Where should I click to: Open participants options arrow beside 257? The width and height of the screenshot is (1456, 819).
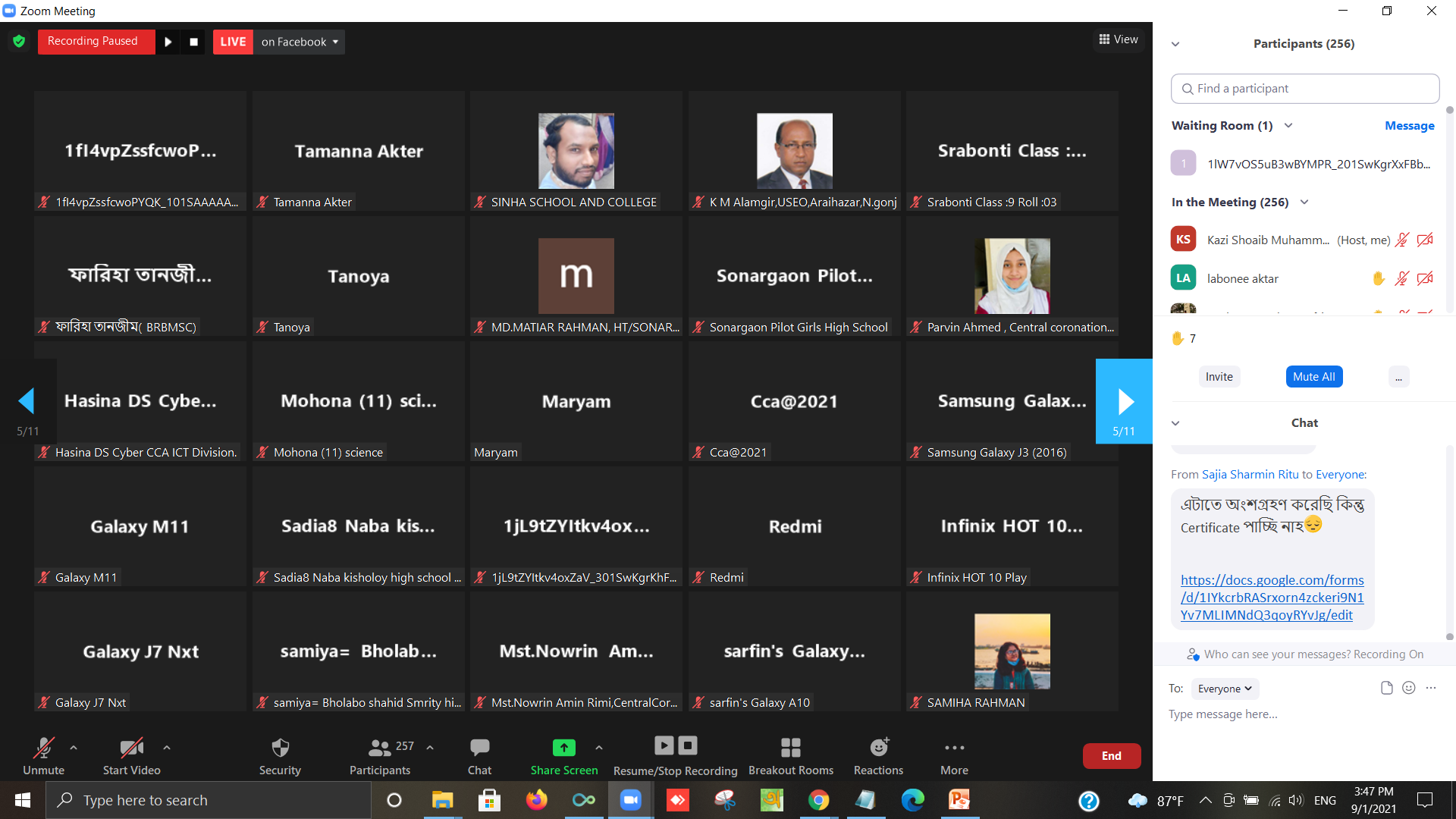tap(430, 748)
